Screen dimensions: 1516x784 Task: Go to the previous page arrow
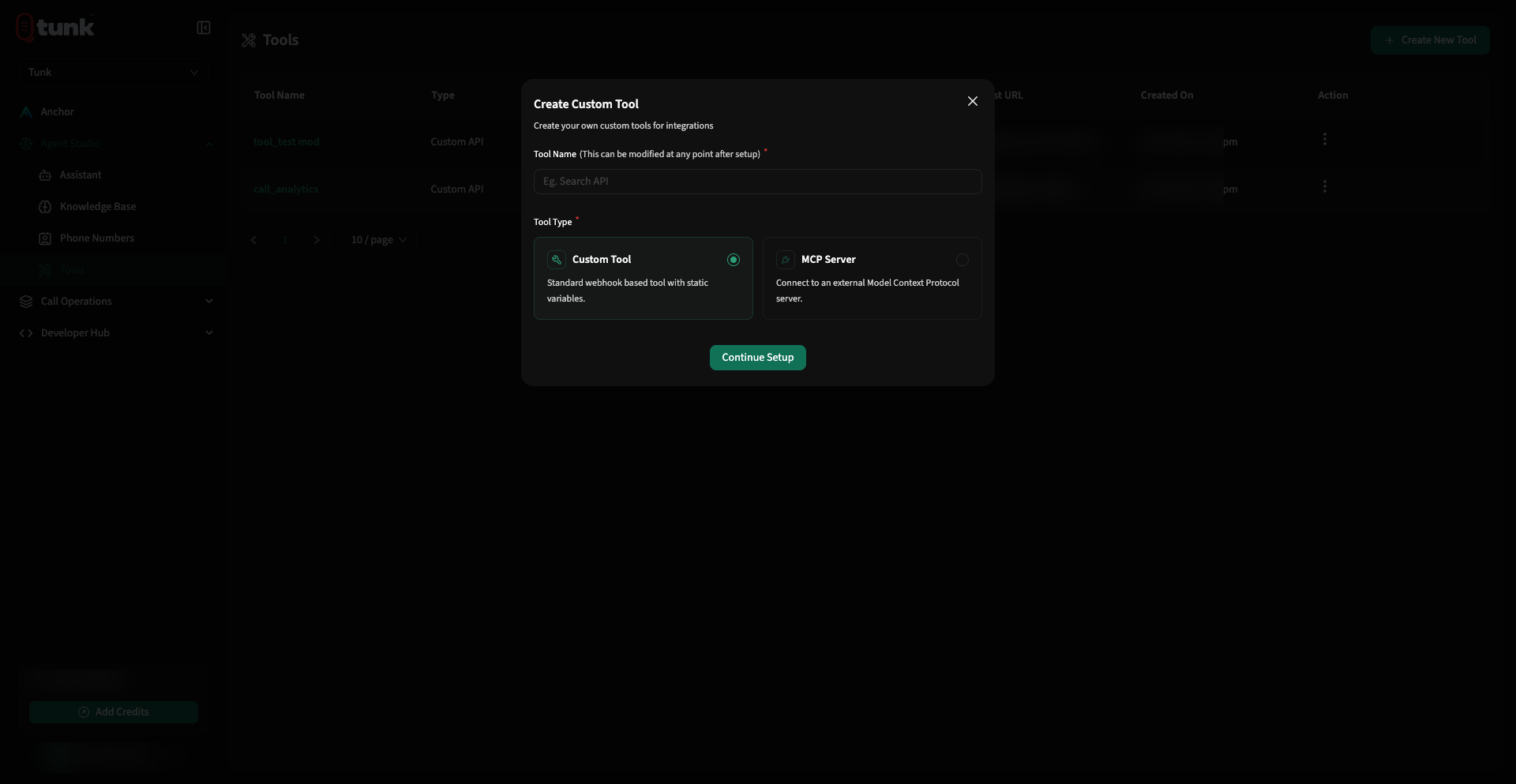coord(253,240)
